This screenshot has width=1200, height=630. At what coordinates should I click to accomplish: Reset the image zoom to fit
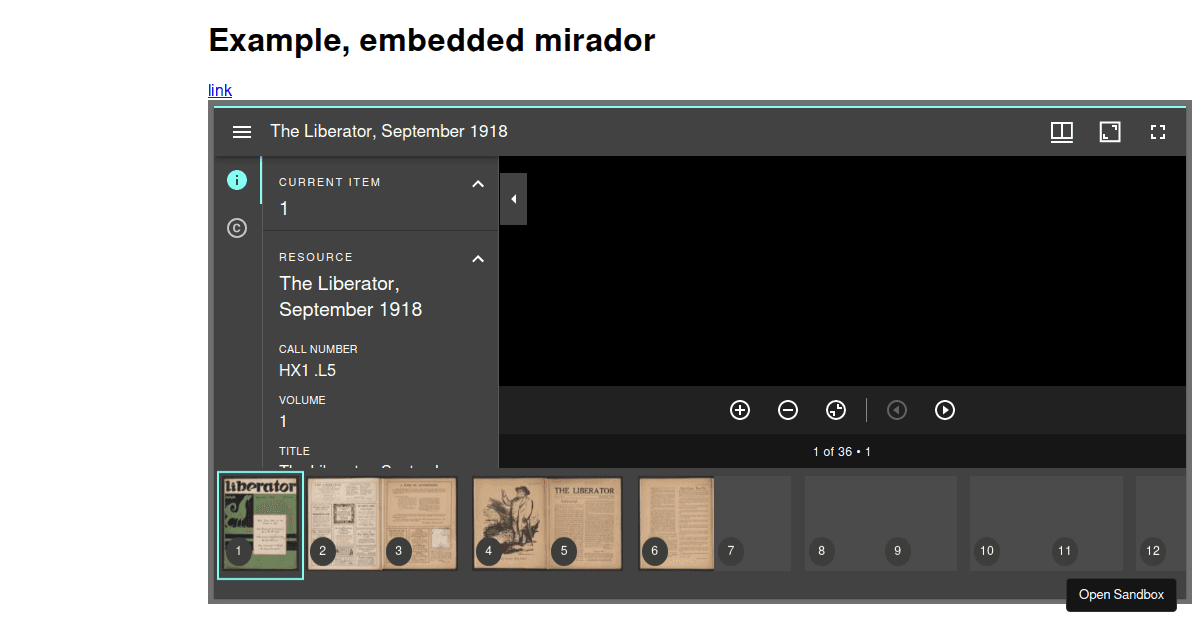836,410
